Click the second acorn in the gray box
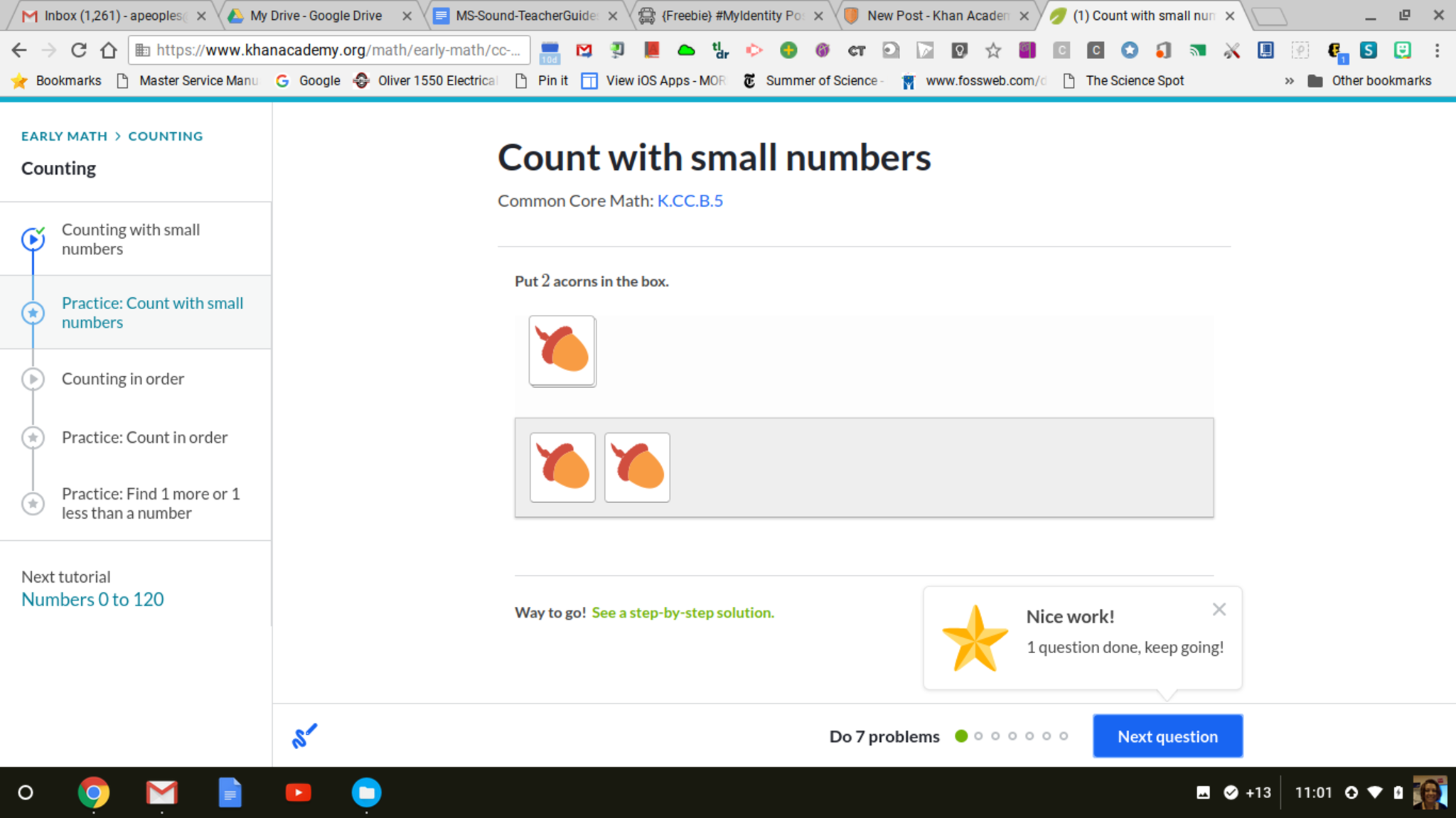The width and height of the screenshot is (1456, 818). (637, 467)
